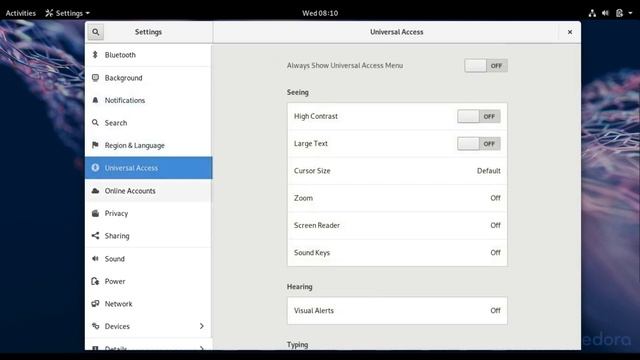
Task: Click the Notifications bell icon
Action: (95, 100)
